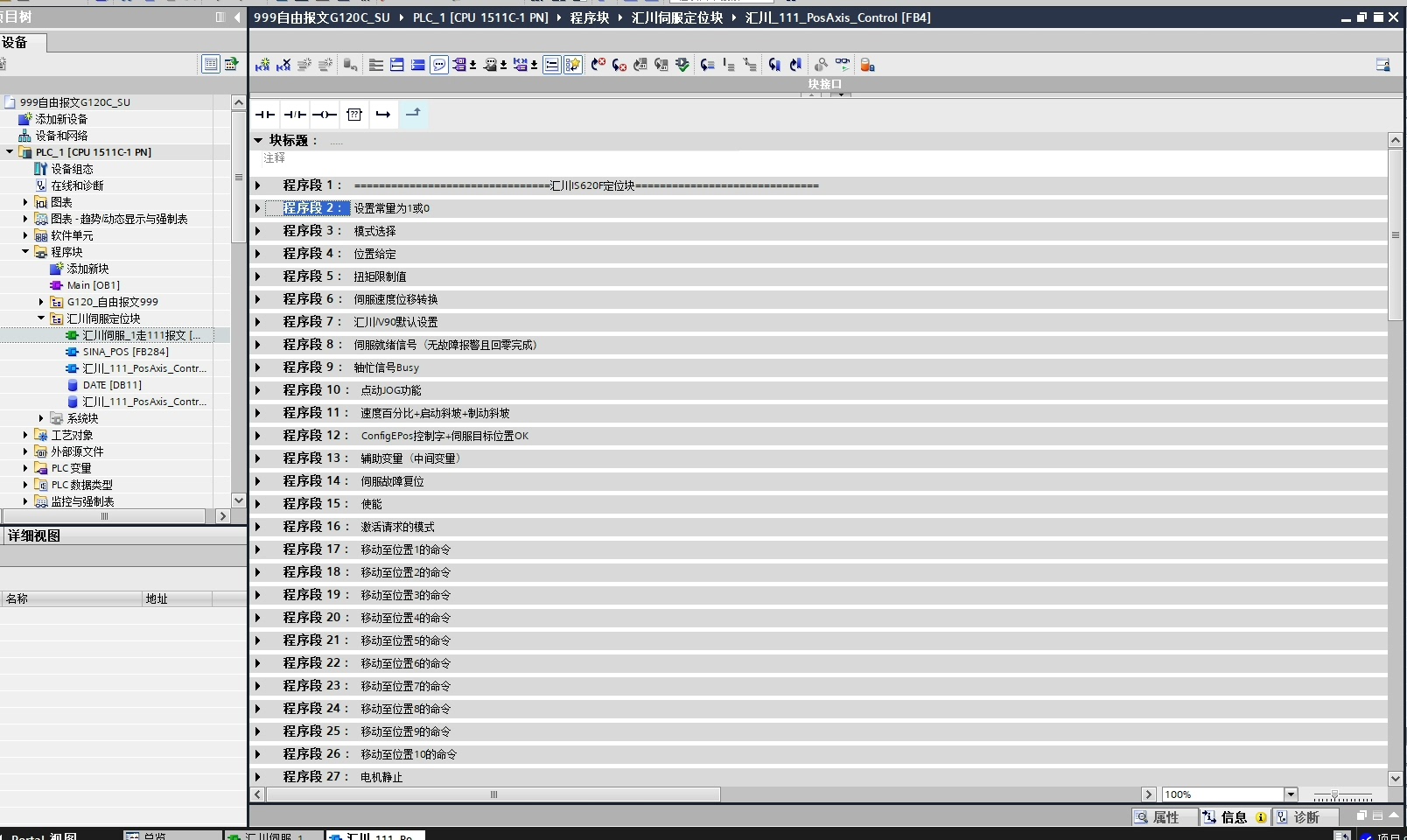Image resolution: width=1407 pixels, height=840 pixels.
Task: Open 设备组态 under PLC_1
Action: point(64,169)
